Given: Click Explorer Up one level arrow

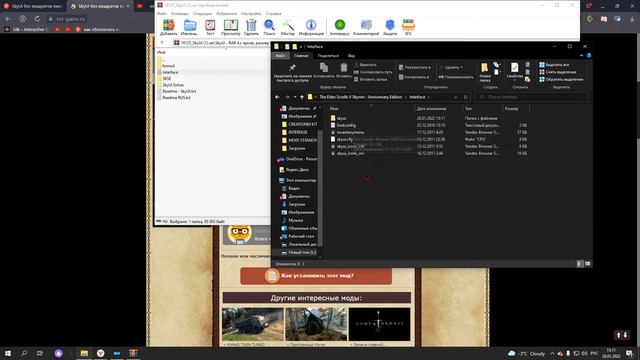Looking at the screenshot, I should (302, 97).
